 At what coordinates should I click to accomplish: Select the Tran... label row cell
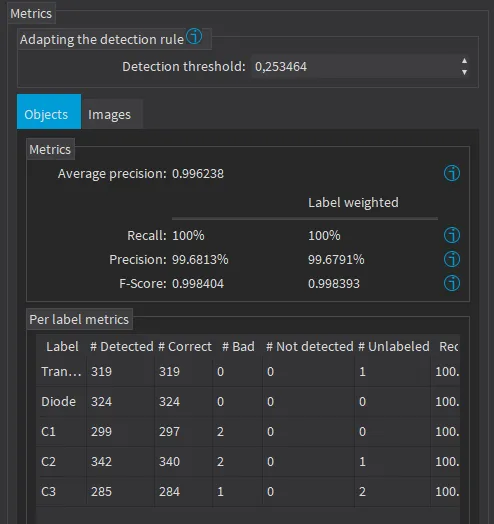tap(61, 371)
